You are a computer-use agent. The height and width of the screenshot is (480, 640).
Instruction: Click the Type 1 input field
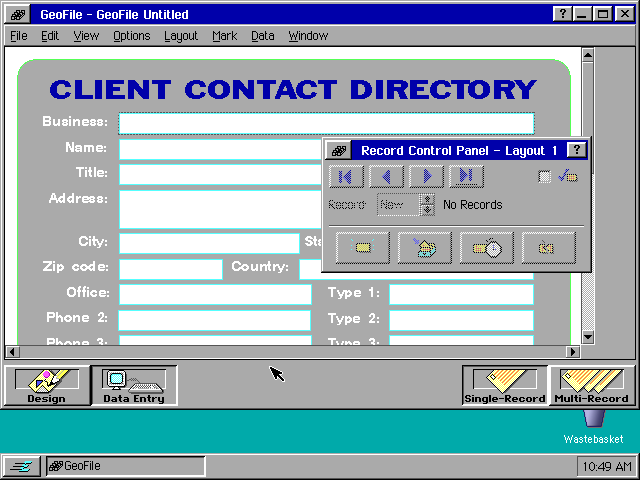pyautogui.click(x=461, y=294)
